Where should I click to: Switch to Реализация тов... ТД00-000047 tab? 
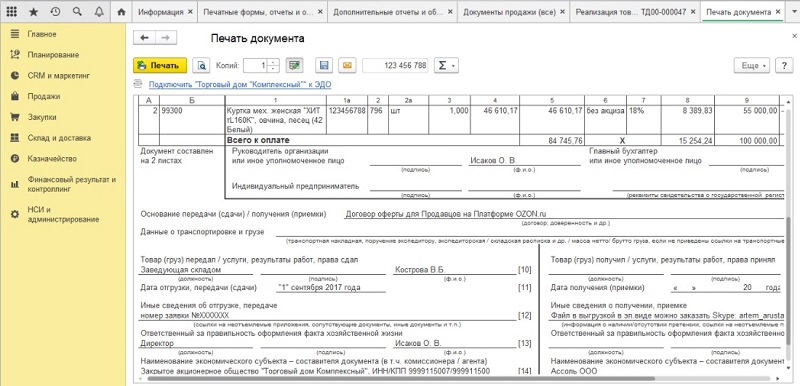(x=631, y=12)
